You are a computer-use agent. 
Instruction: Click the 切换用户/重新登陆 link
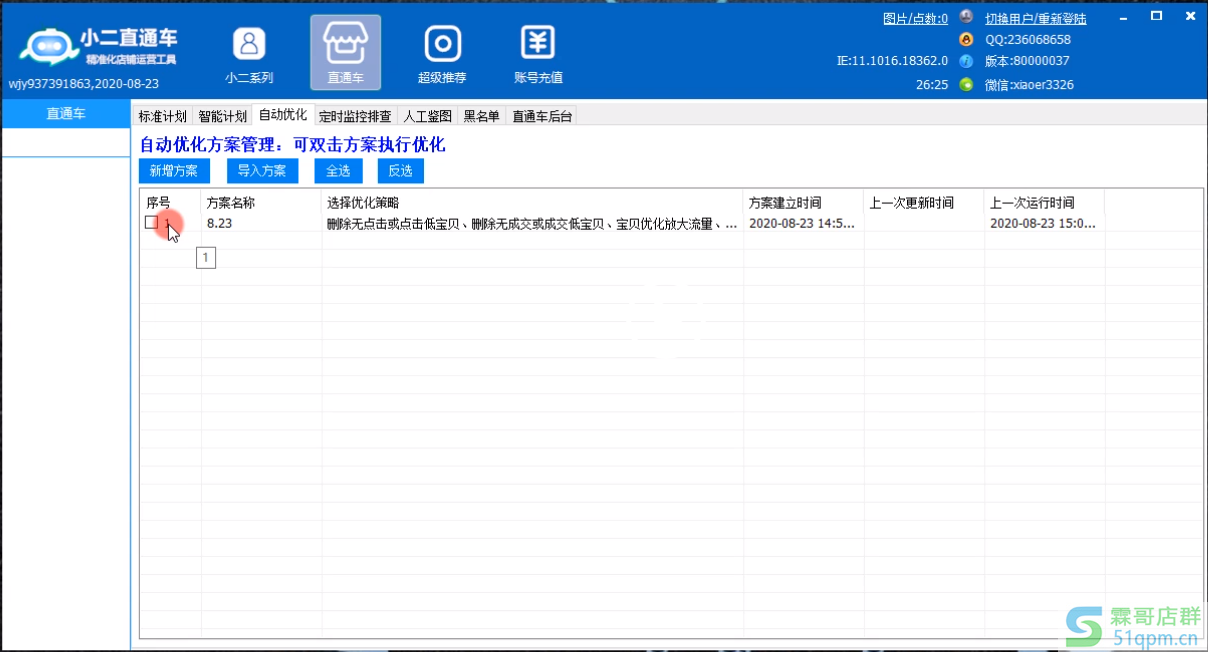click(x=1035, y=19)
